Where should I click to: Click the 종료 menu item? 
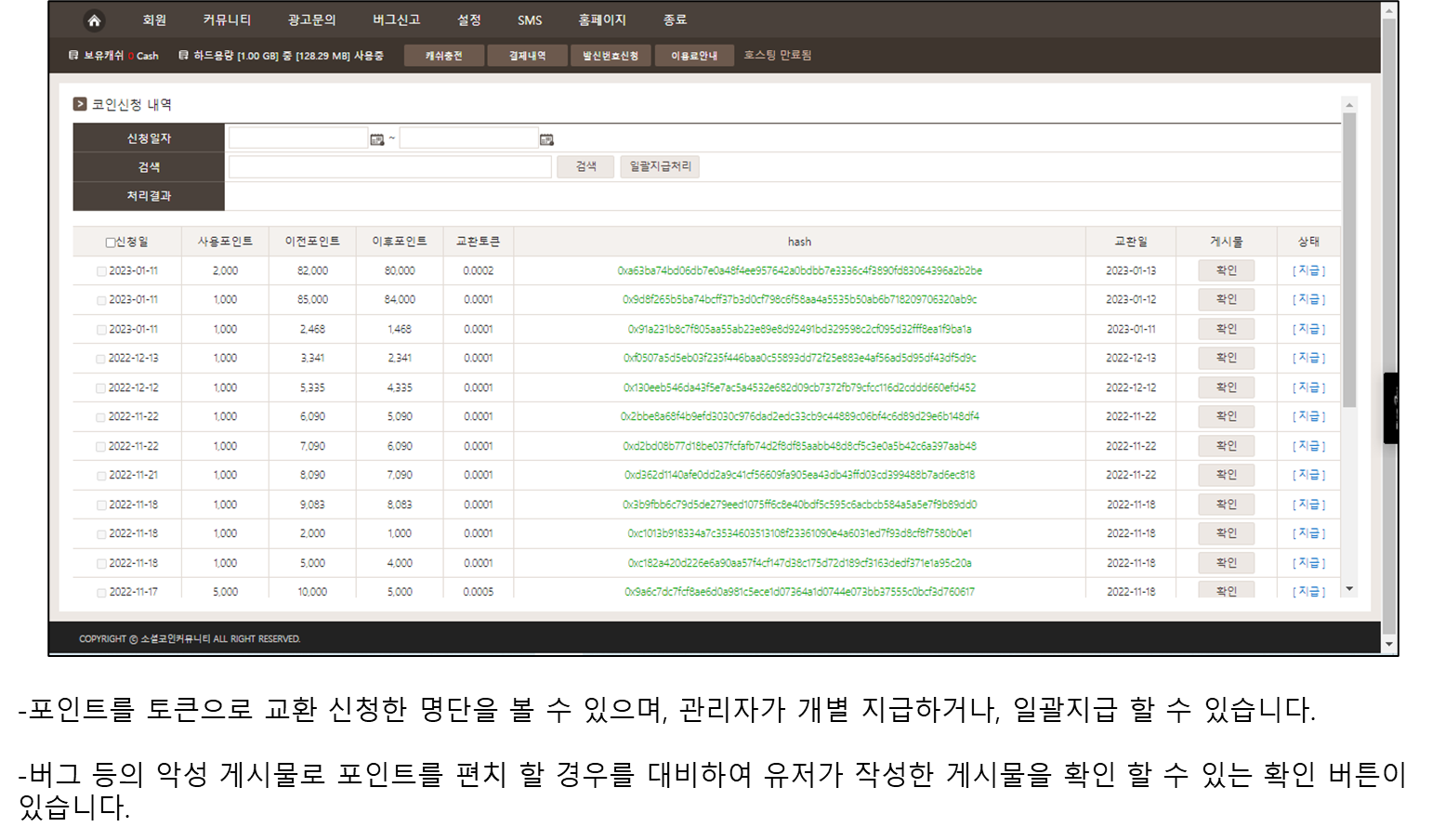pos(675,20)
